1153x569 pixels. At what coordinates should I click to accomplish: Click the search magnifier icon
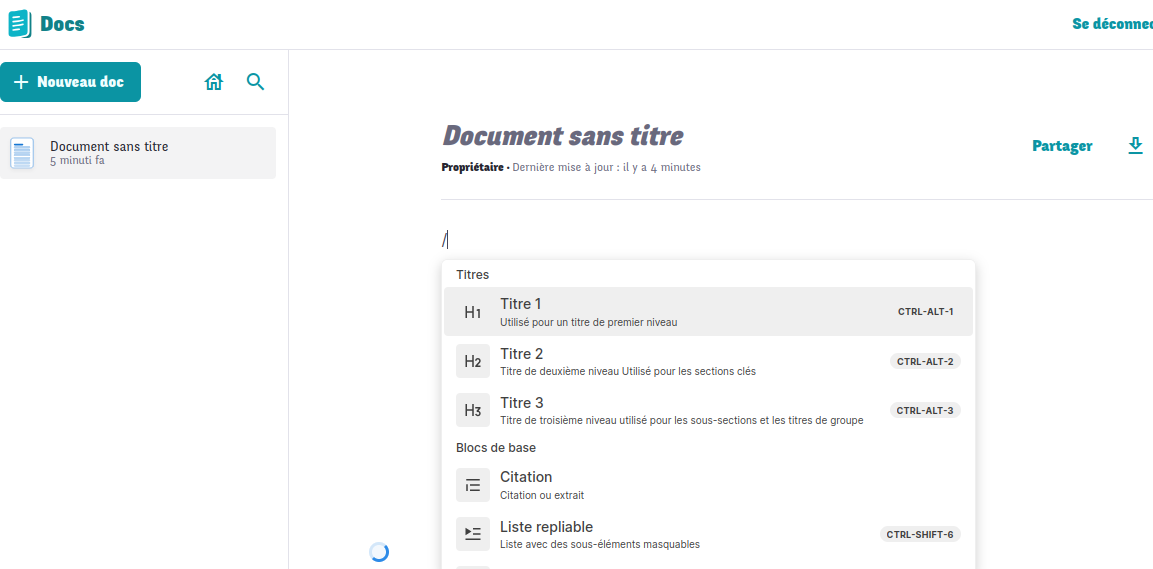tap(255, 82)
